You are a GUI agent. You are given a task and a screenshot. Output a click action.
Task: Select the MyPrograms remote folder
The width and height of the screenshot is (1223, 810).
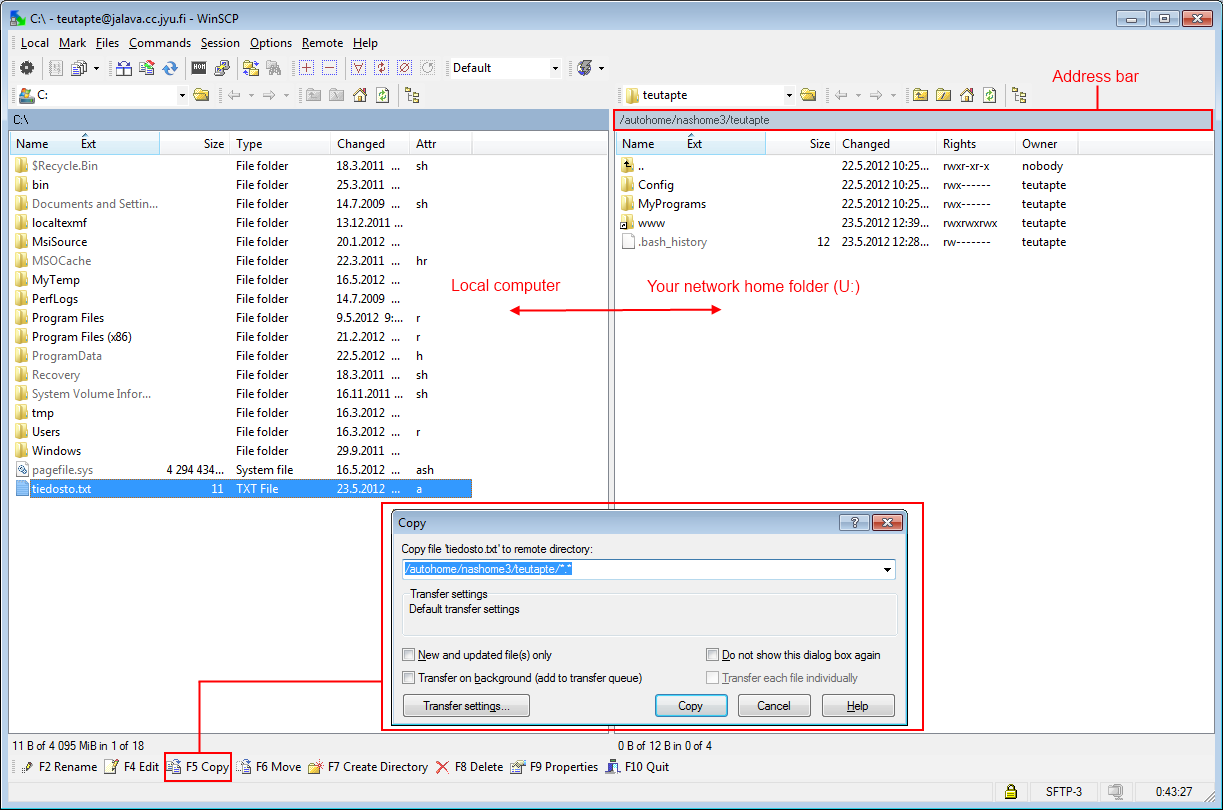click(x=671, y=204)
